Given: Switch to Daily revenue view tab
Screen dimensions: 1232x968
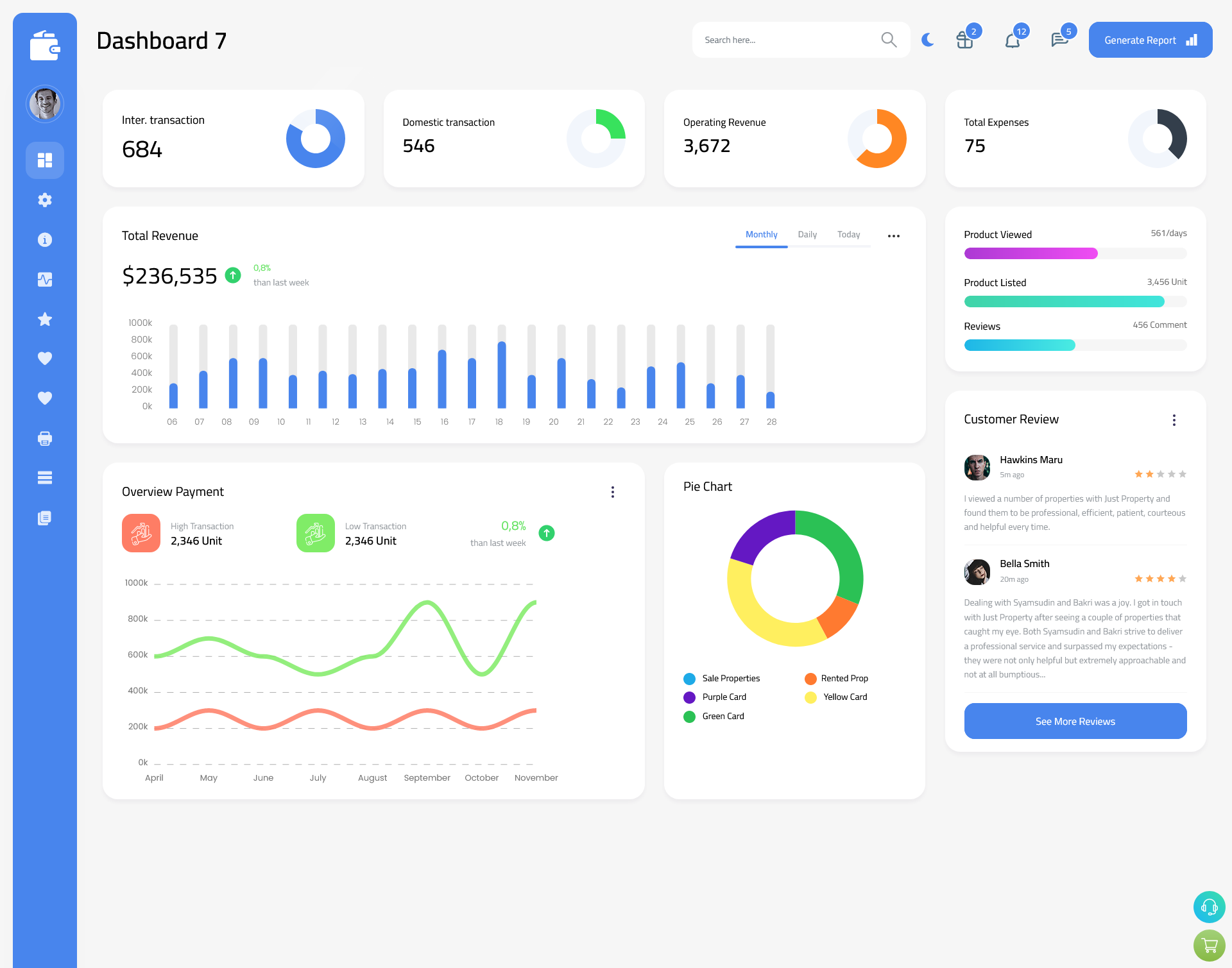Looking at the screenshot, I should (807, 235).
